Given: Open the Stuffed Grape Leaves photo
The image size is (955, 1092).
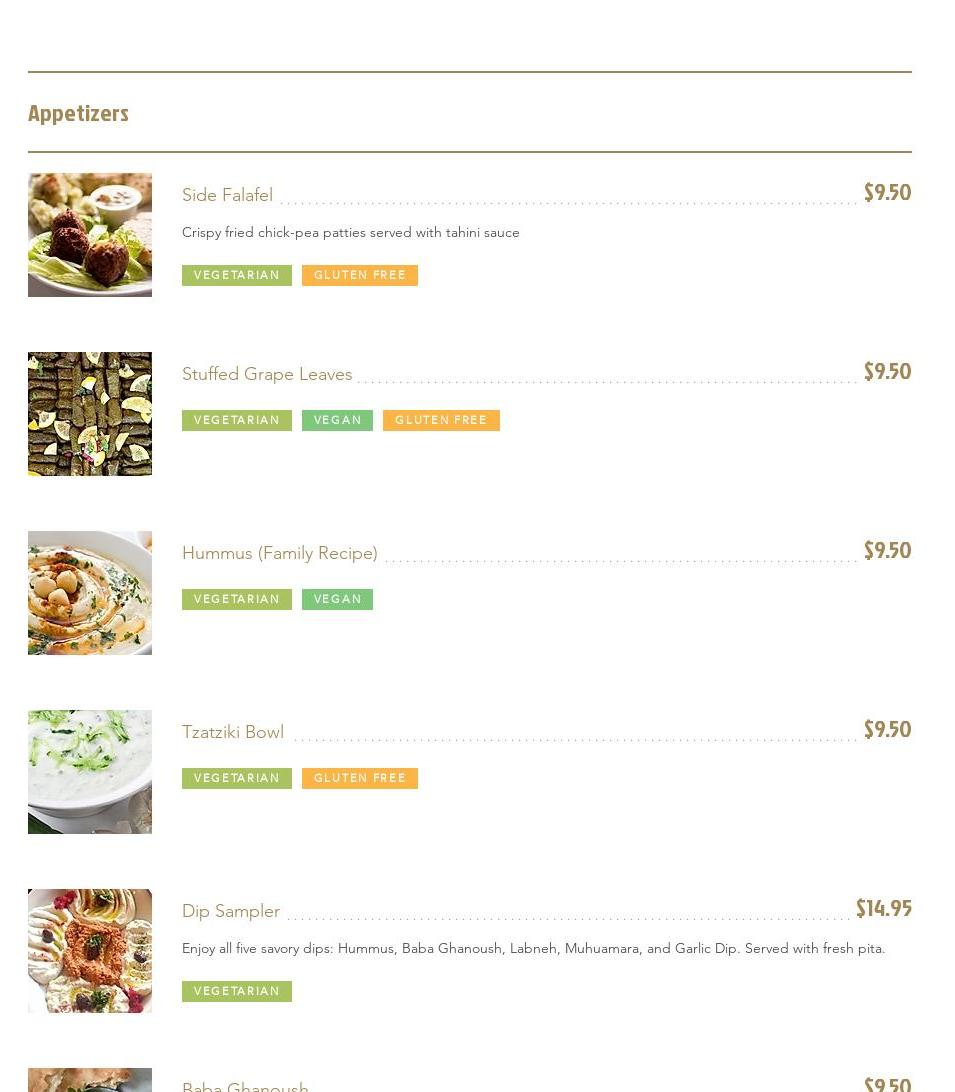Looking at the screenshot, I should coord(90,414).
